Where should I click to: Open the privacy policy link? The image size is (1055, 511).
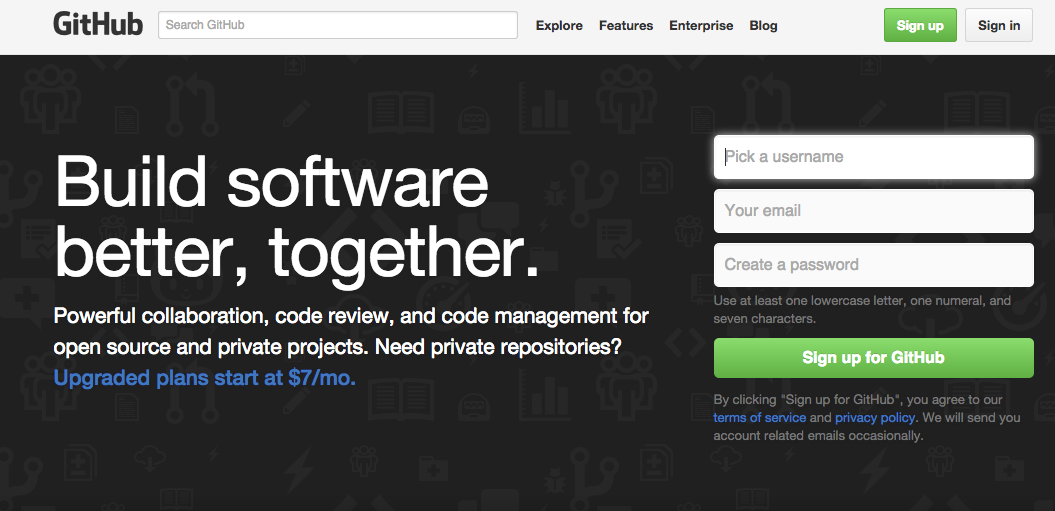875,417
